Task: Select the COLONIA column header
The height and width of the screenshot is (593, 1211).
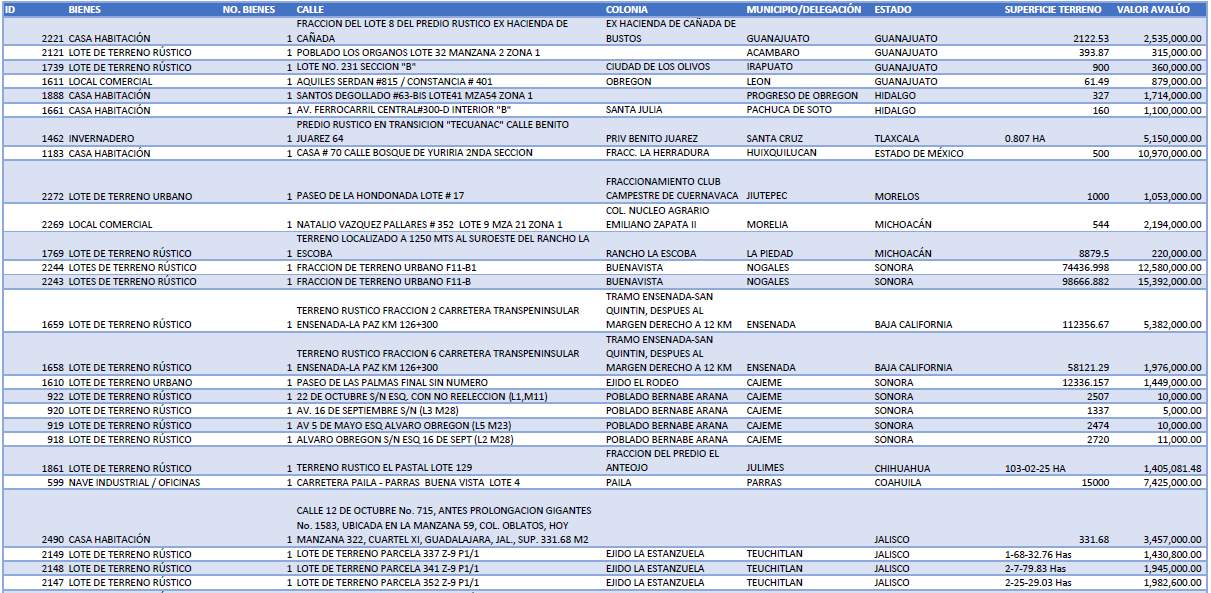Action: coord(628,9)
